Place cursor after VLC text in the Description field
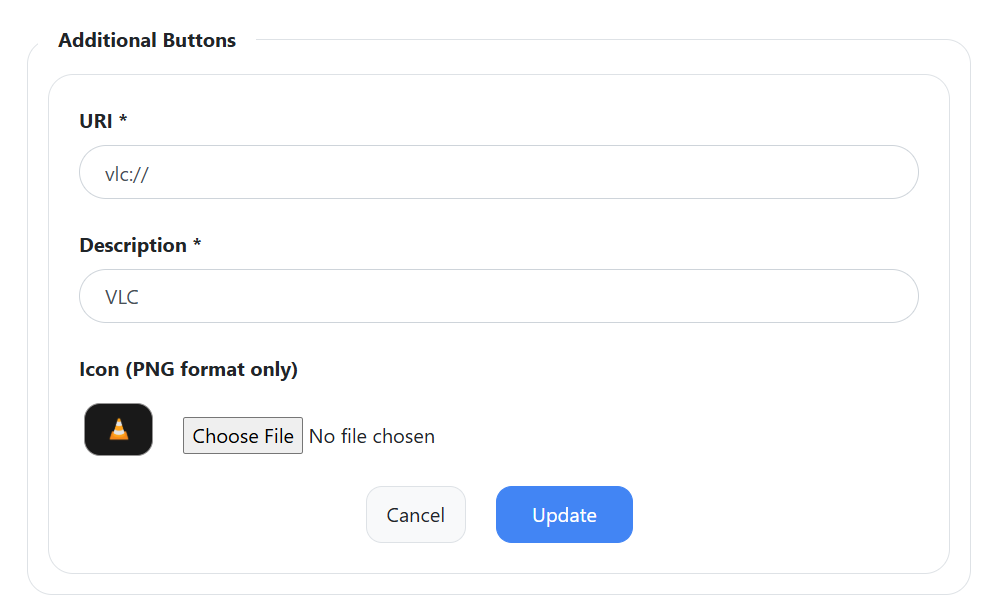This screenshot has height=612, width=991. [x=140, y=297]
